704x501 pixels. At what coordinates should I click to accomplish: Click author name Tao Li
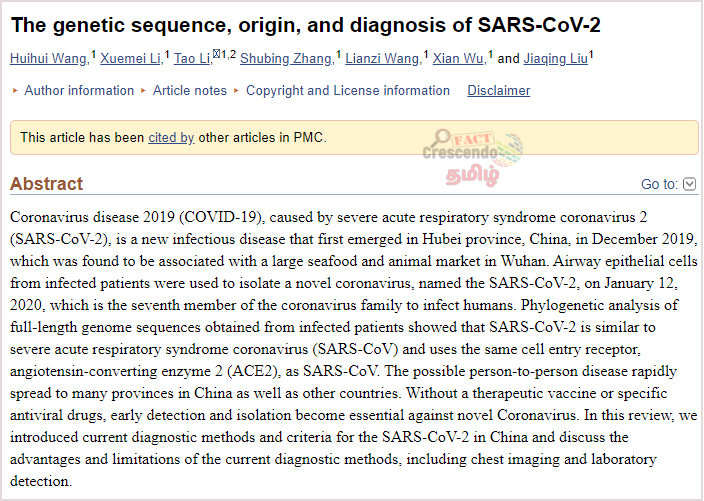tap(193, 58)
